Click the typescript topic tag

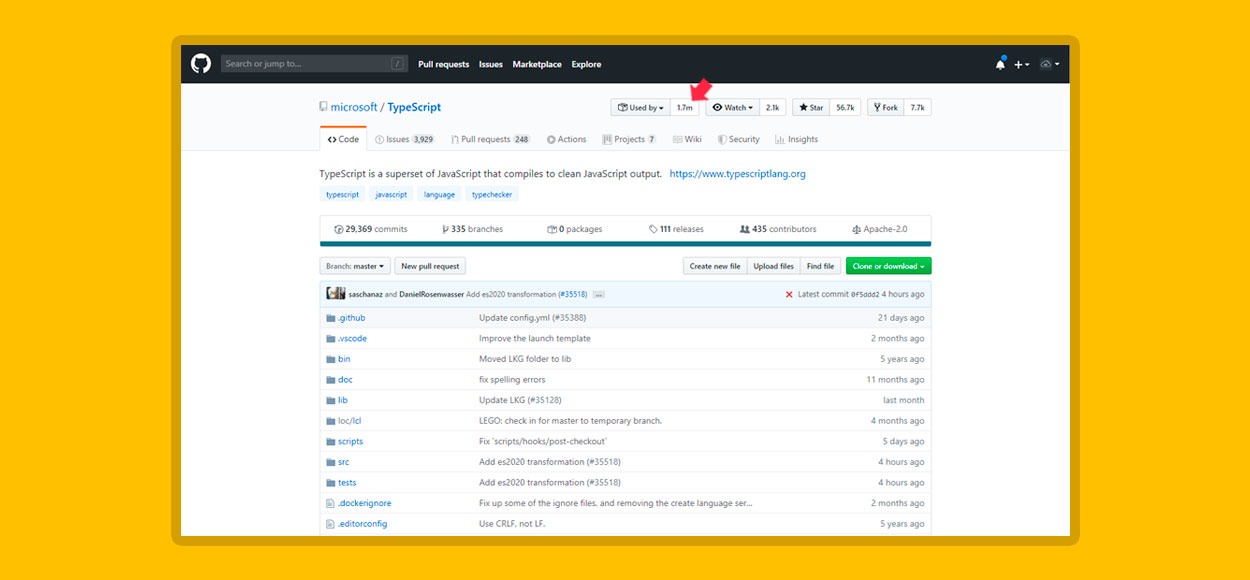point(342,195)
